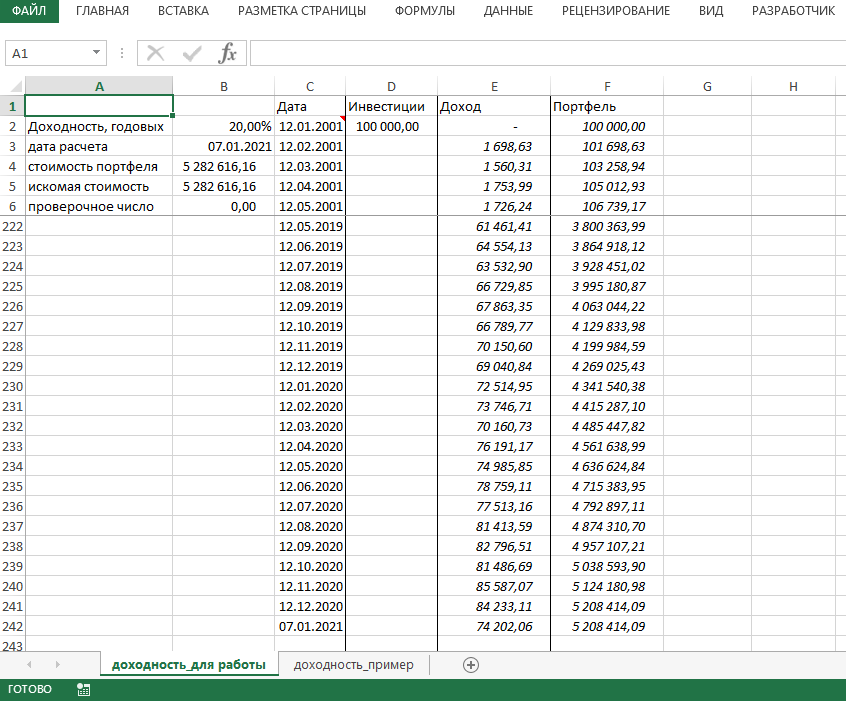
Task: Click the ГОТОВО status bar indicator
Action: 30,689
